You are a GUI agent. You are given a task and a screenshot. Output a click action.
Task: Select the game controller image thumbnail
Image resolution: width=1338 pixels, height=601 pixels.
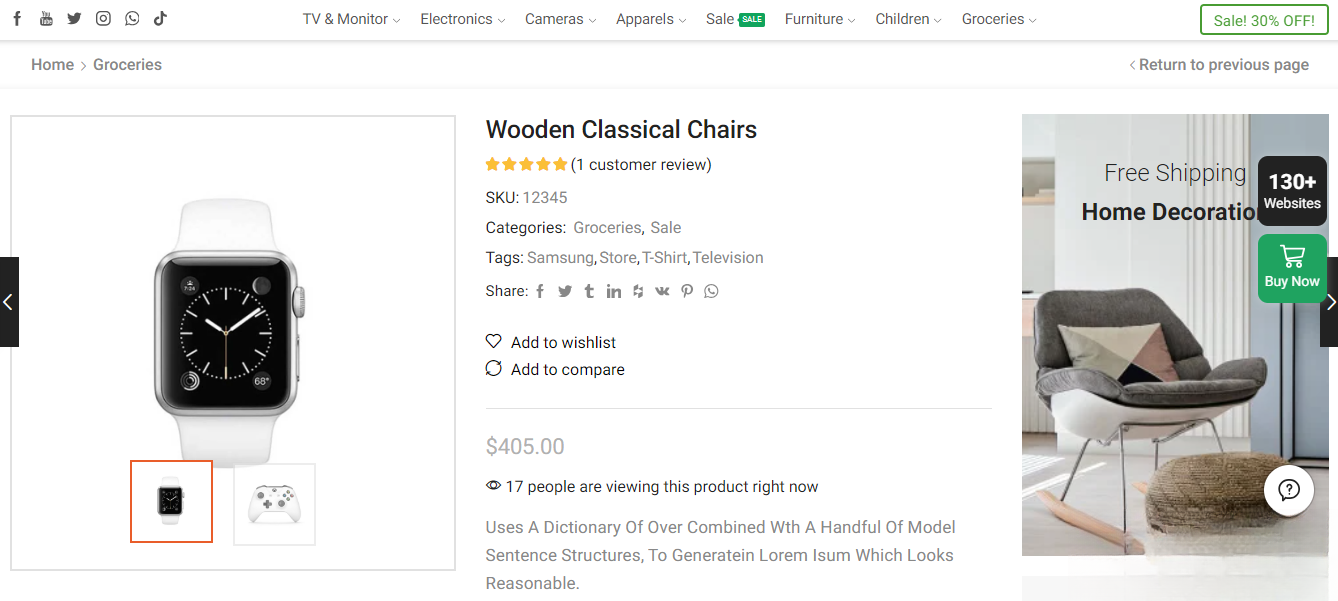pos(274,504)
